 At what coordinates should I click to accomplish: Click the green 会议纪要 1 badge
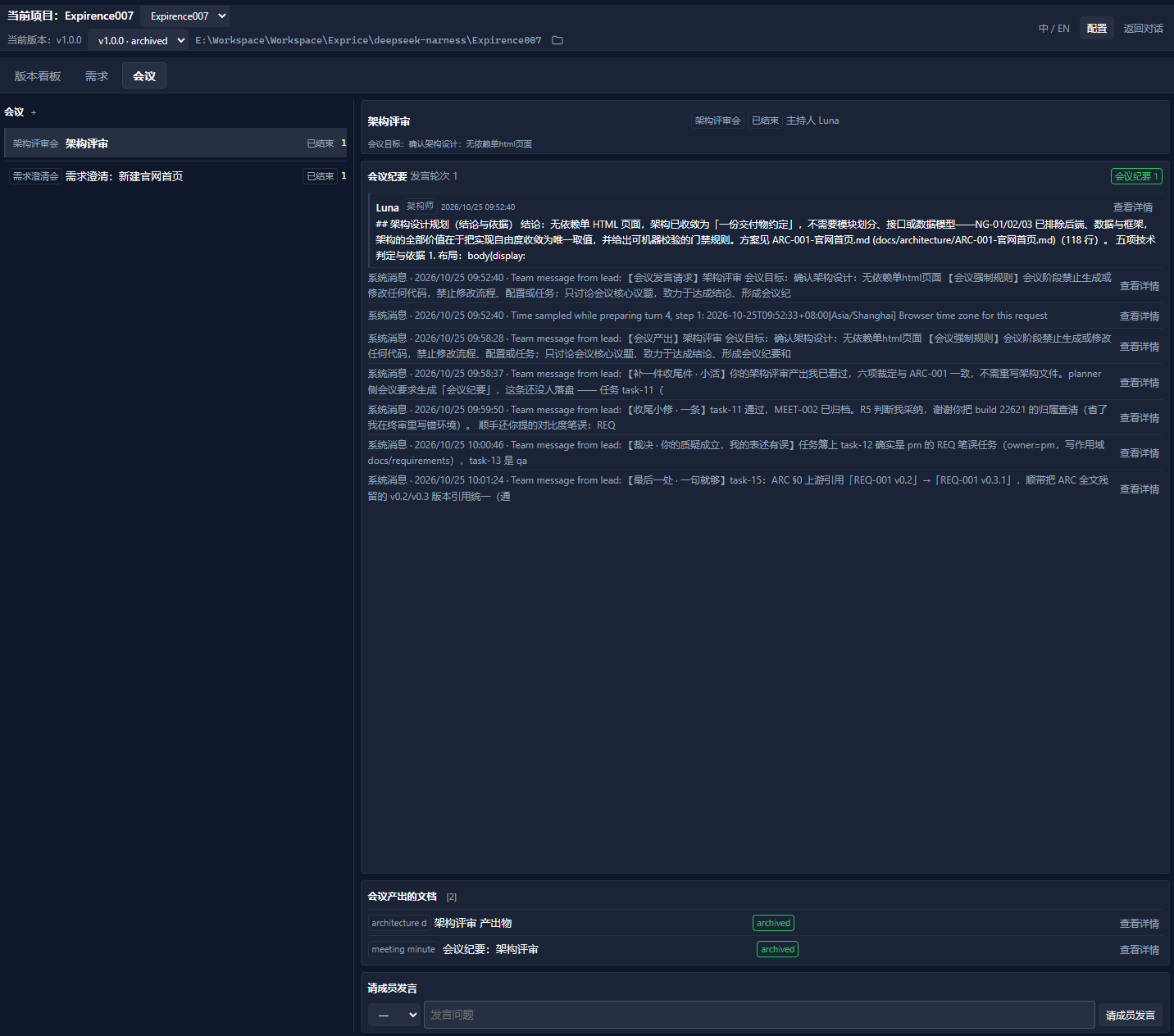click(x=1136, y=176)
